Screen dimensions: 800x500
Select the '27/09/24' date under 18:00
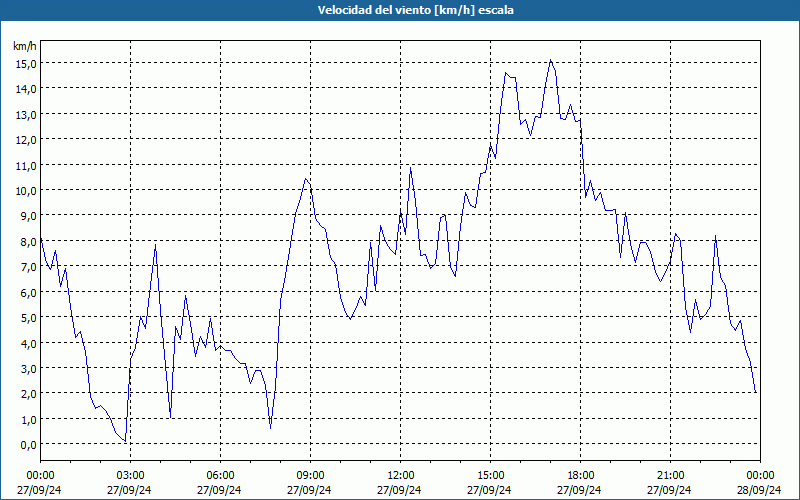579,490
